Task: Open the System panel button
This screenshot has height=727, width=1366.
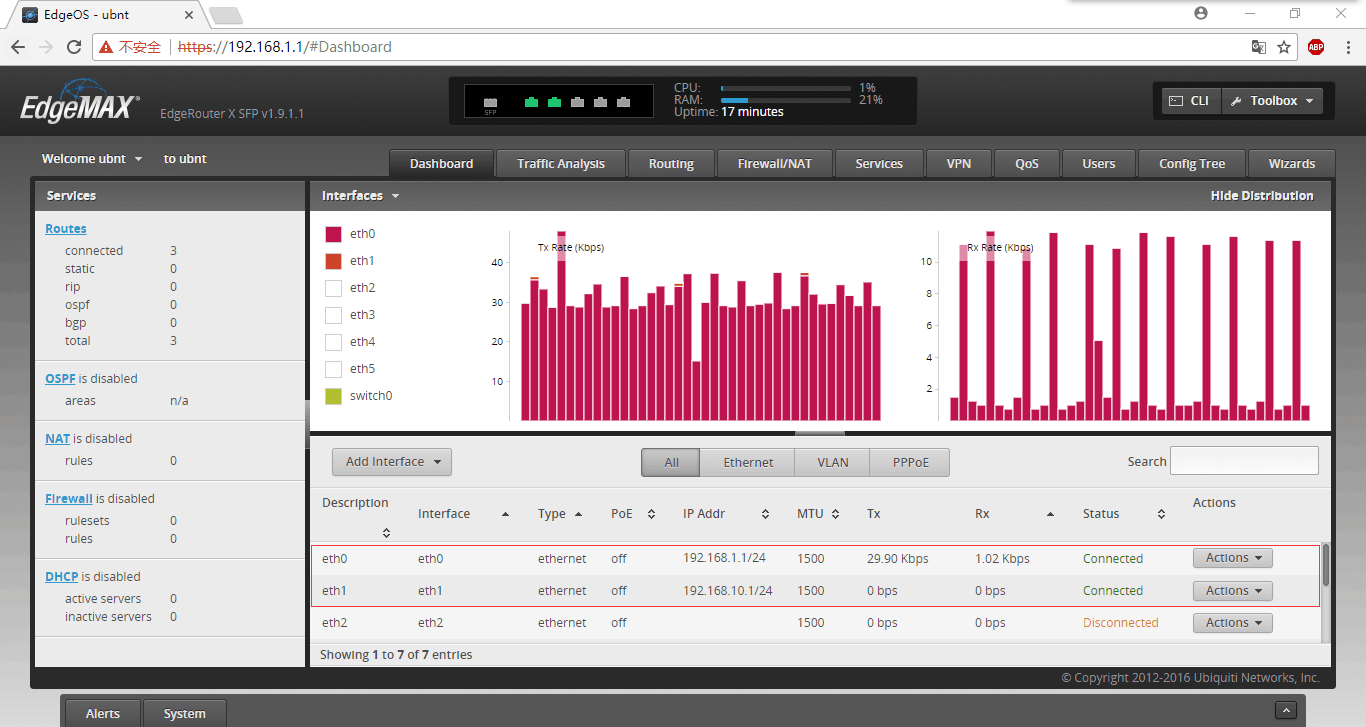Action: click(x=185, y=714)
